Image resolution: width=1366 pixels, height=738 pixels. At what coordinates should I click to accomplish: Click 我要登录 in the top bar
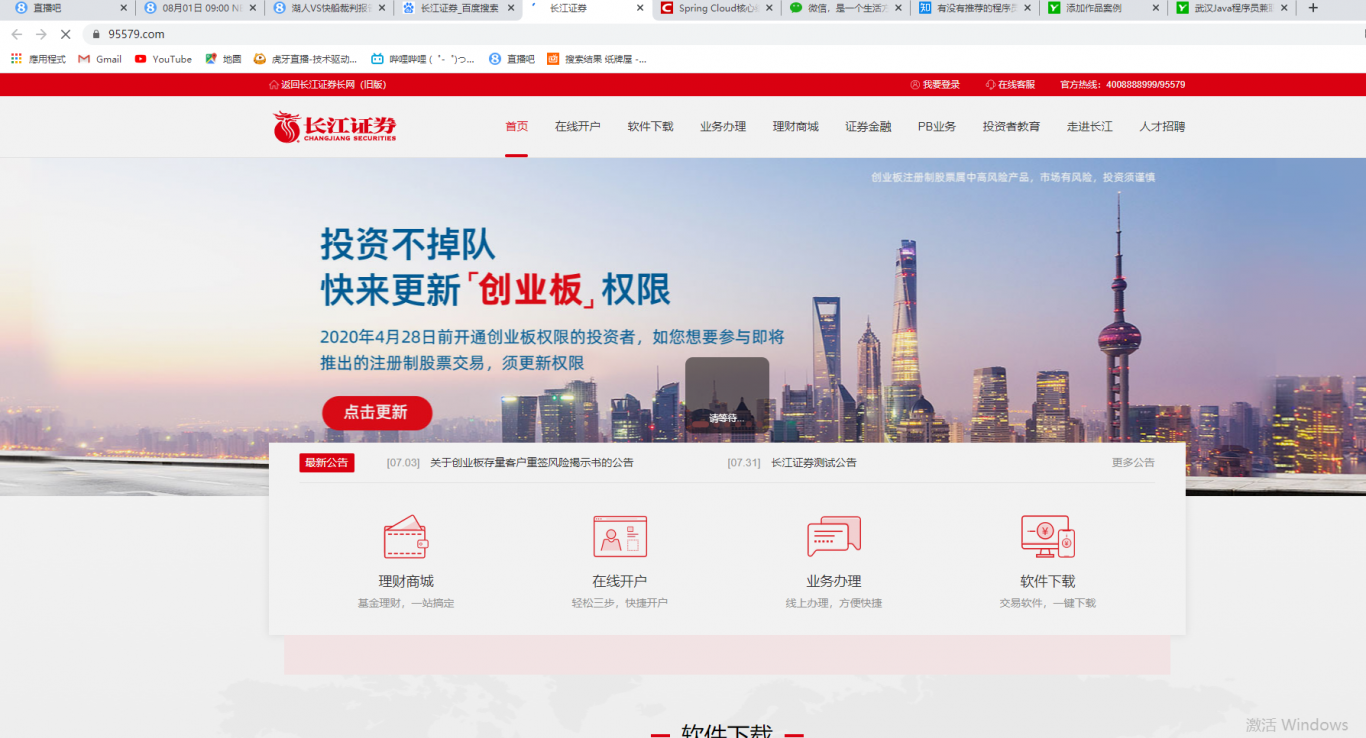pyautogui.click(x=935, y=85)
